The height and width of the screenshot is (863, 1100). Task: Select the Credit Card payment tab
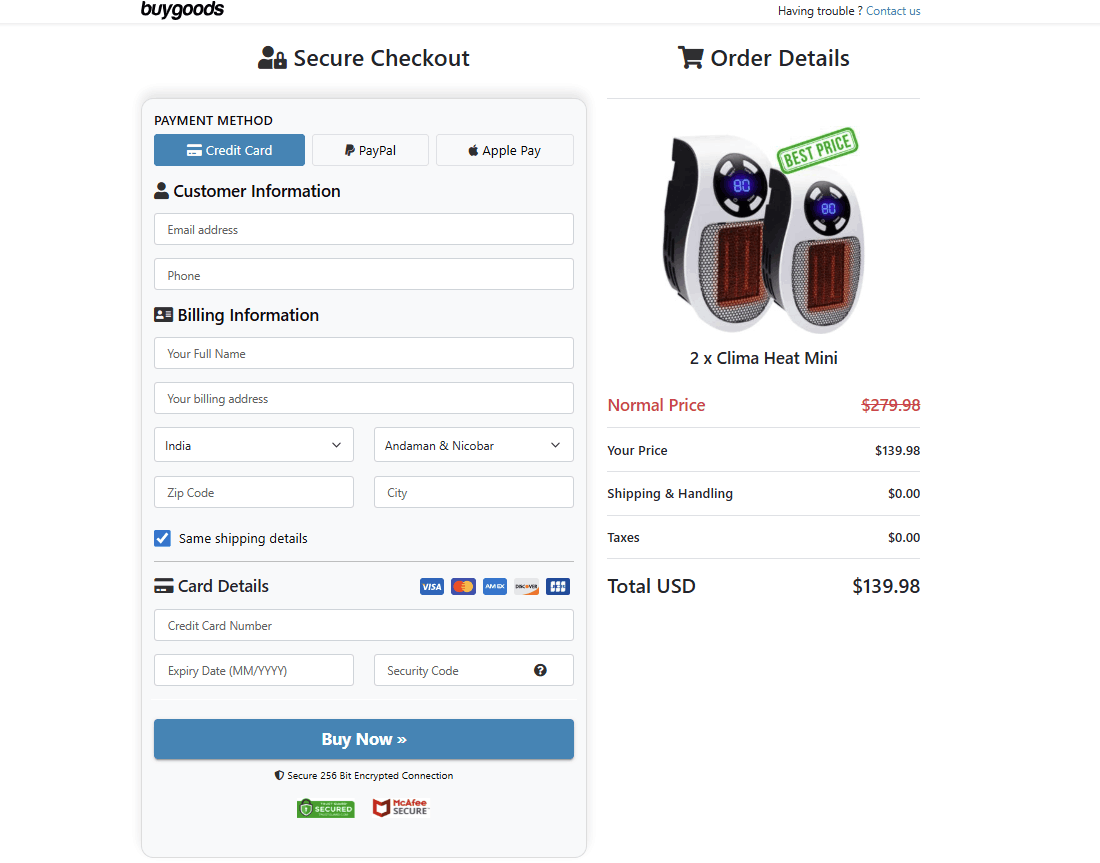click(229, 150)
